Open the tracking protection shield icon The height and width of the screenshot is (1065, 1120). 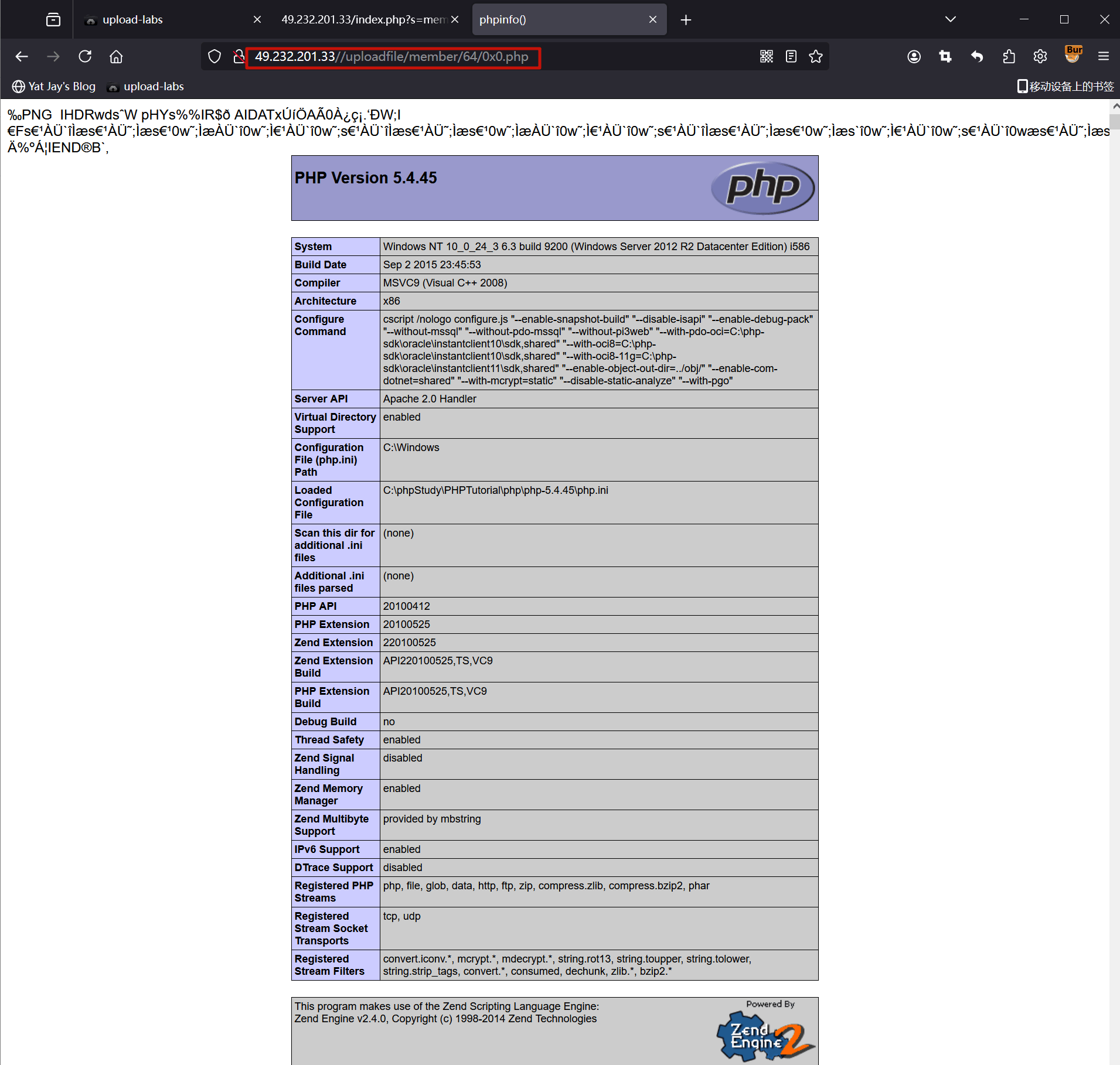coord(215,57)
